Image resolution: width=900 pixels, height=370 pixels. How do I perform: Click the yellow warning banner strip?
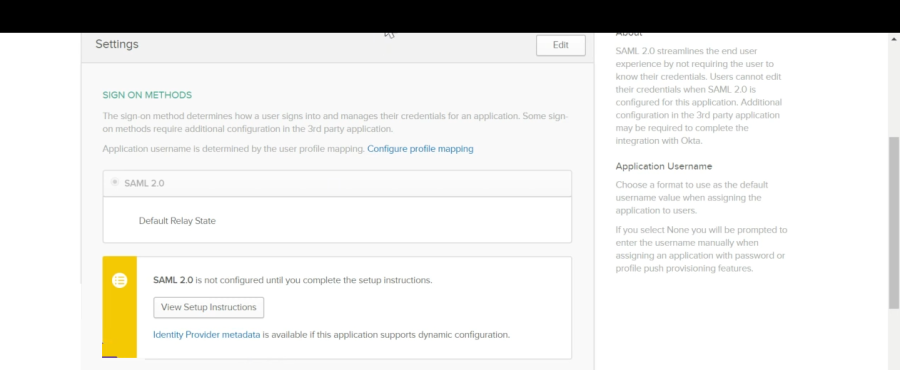pyautogui.click(x=119, y=307)
